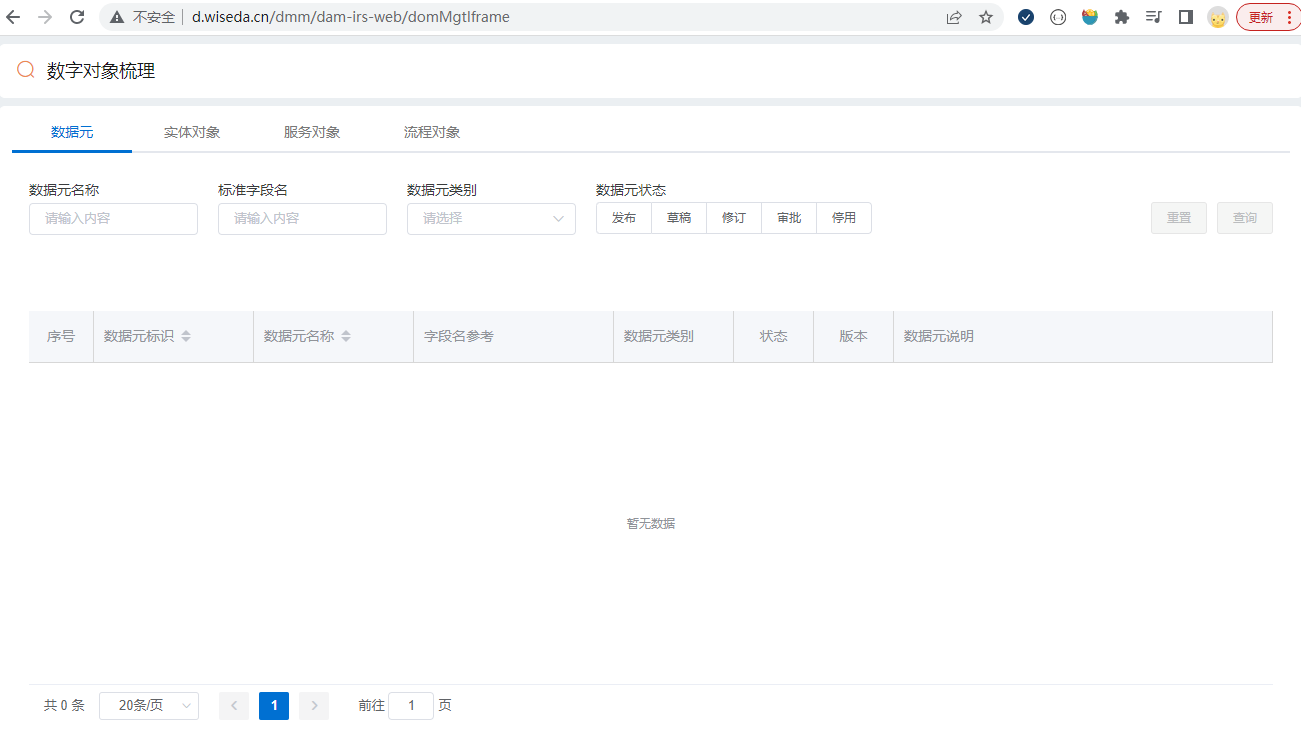Viewport: 1301px width, 731px height.
Task: Switch to the 实体对象 tab
Action: click(192, 132)
